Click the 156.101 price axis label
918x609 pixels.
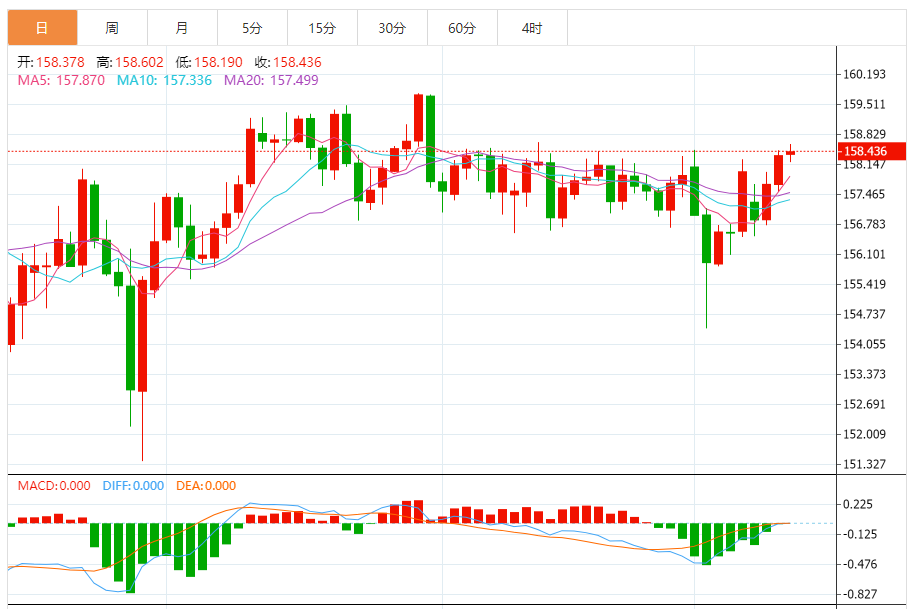[x=864, y=254]
